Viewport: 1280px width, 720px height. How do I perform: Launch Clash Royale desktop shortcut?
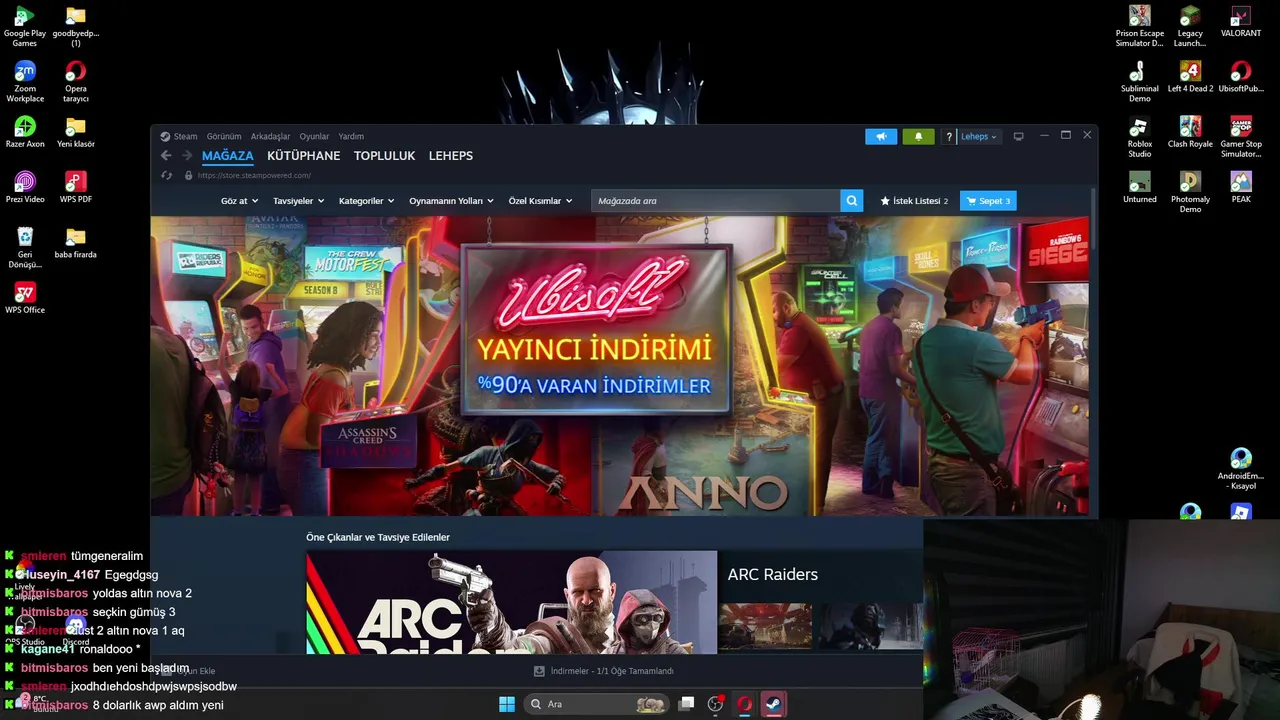1190,132
